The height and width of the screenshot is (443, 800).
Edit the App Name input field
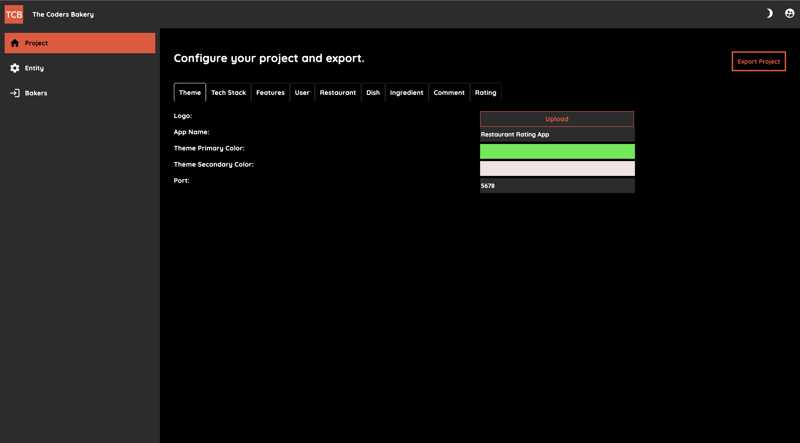click(x=557, y=135)
